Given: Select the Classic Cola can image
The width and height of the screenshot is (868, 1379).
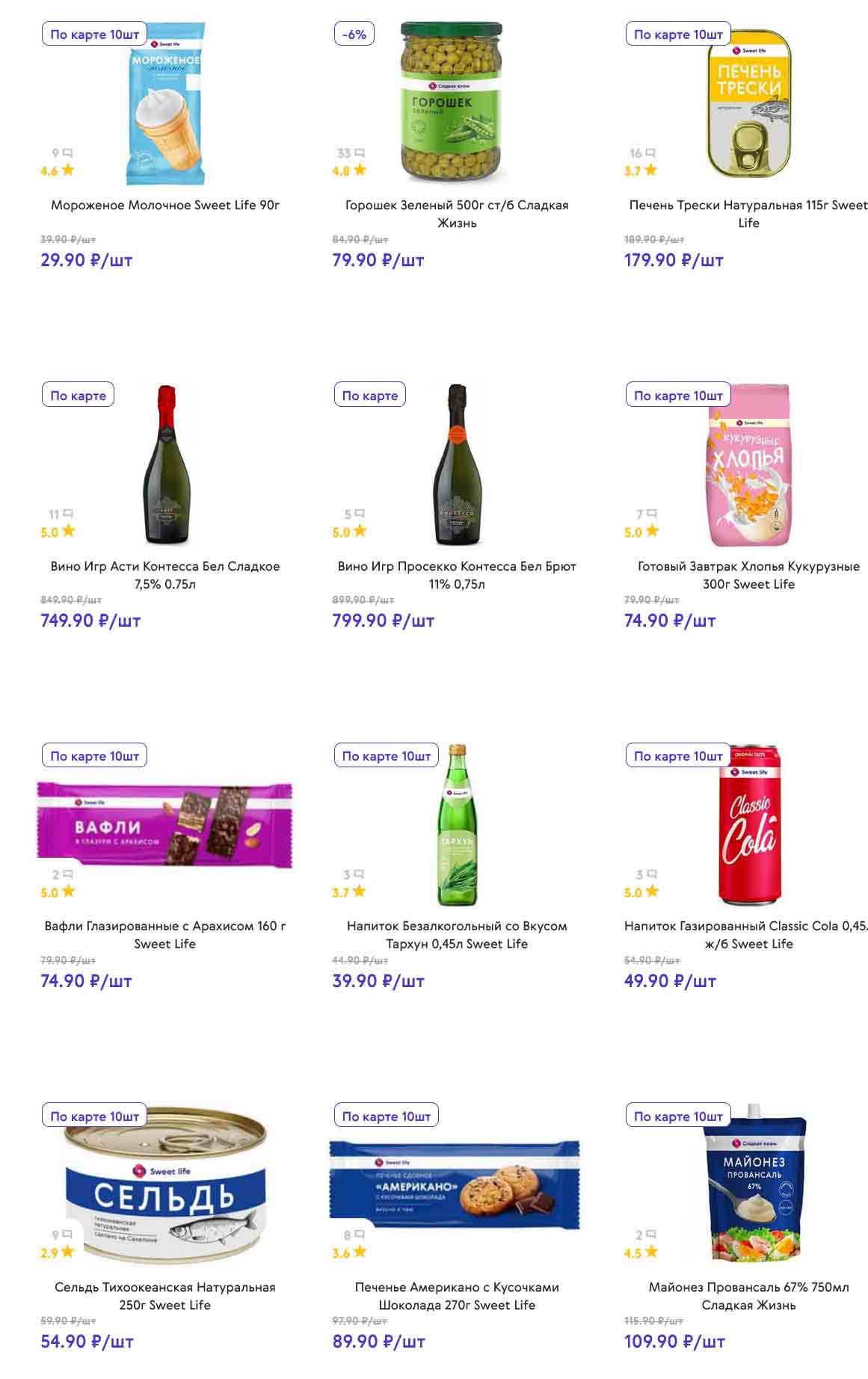Looking at the screenshot, I should tap(749, 826).
